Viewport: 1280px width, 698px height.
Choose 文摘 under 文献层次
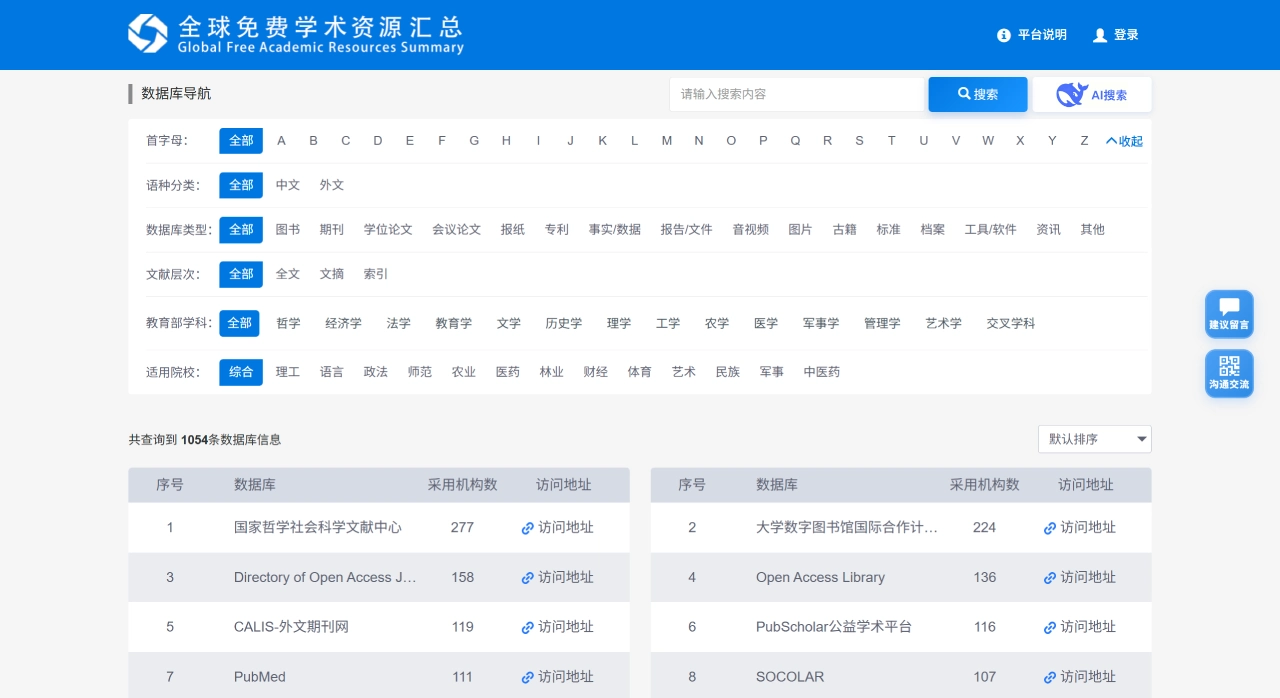pyautogui.click(x=332, y=274)
